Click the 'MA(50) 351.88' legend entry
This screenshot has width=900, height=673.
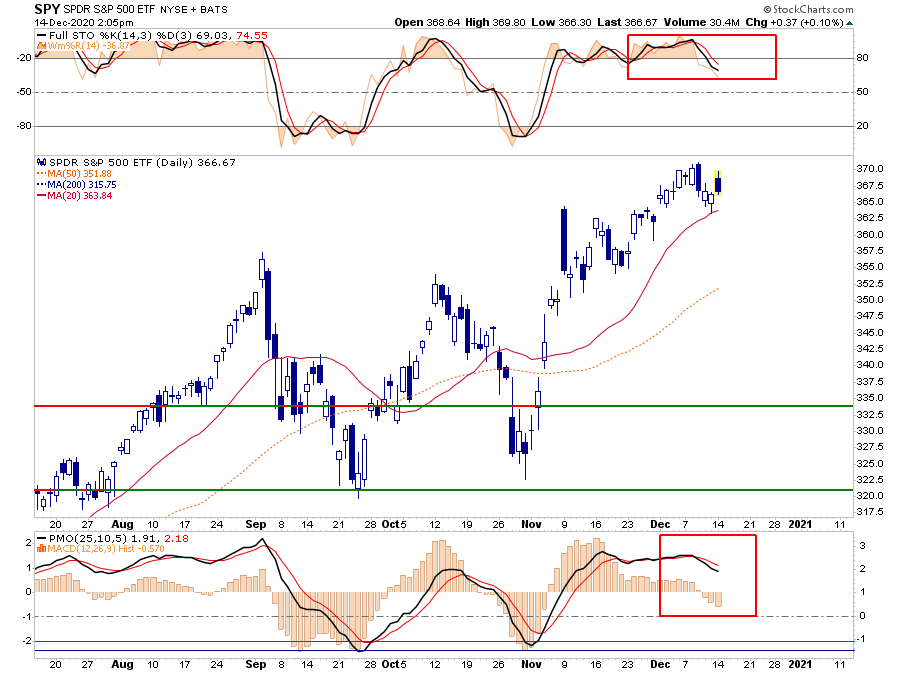(x=80, y=174)
